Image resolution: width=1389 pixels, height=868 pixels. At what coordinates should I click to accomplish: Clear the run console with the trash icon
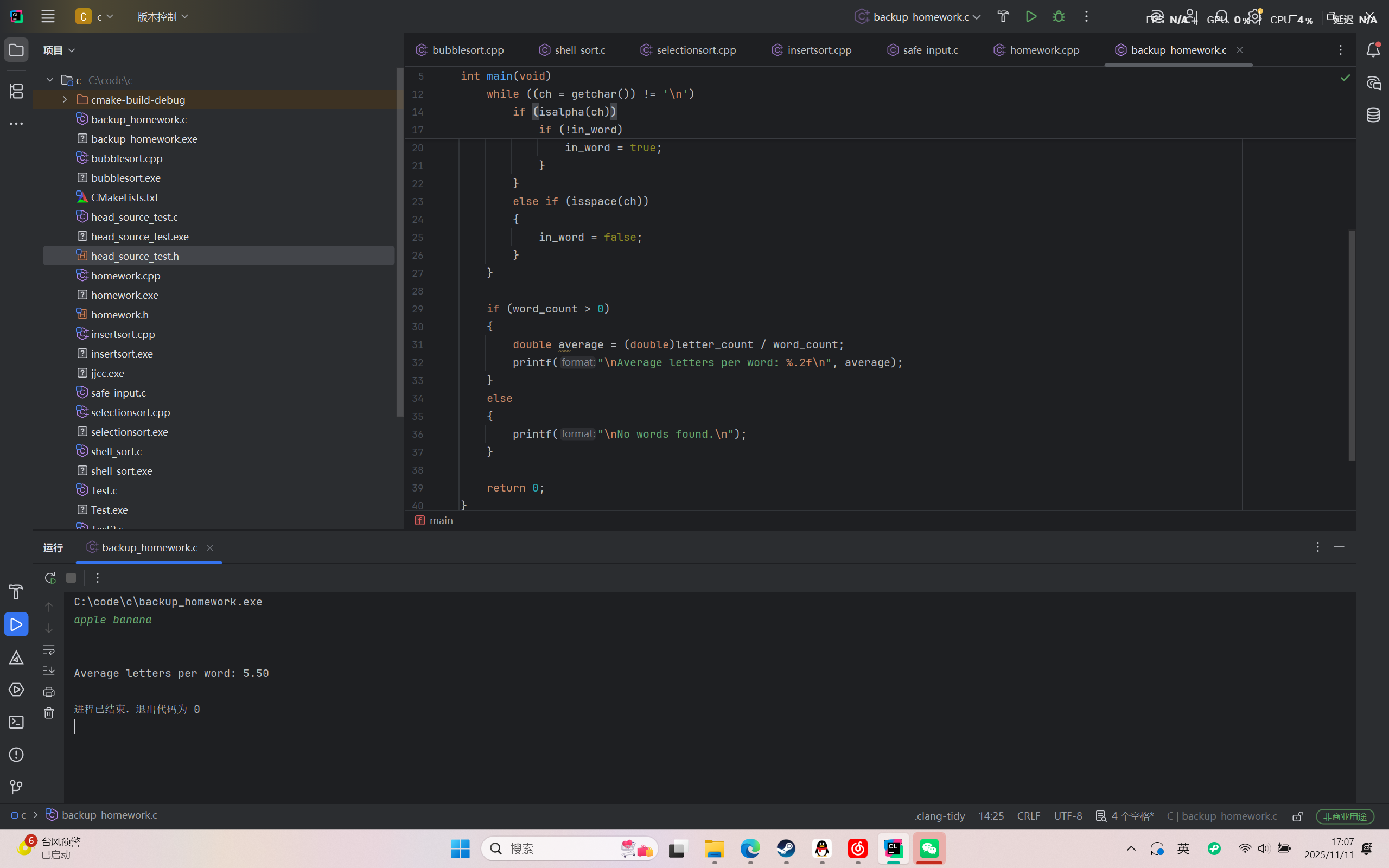[49, 713]
